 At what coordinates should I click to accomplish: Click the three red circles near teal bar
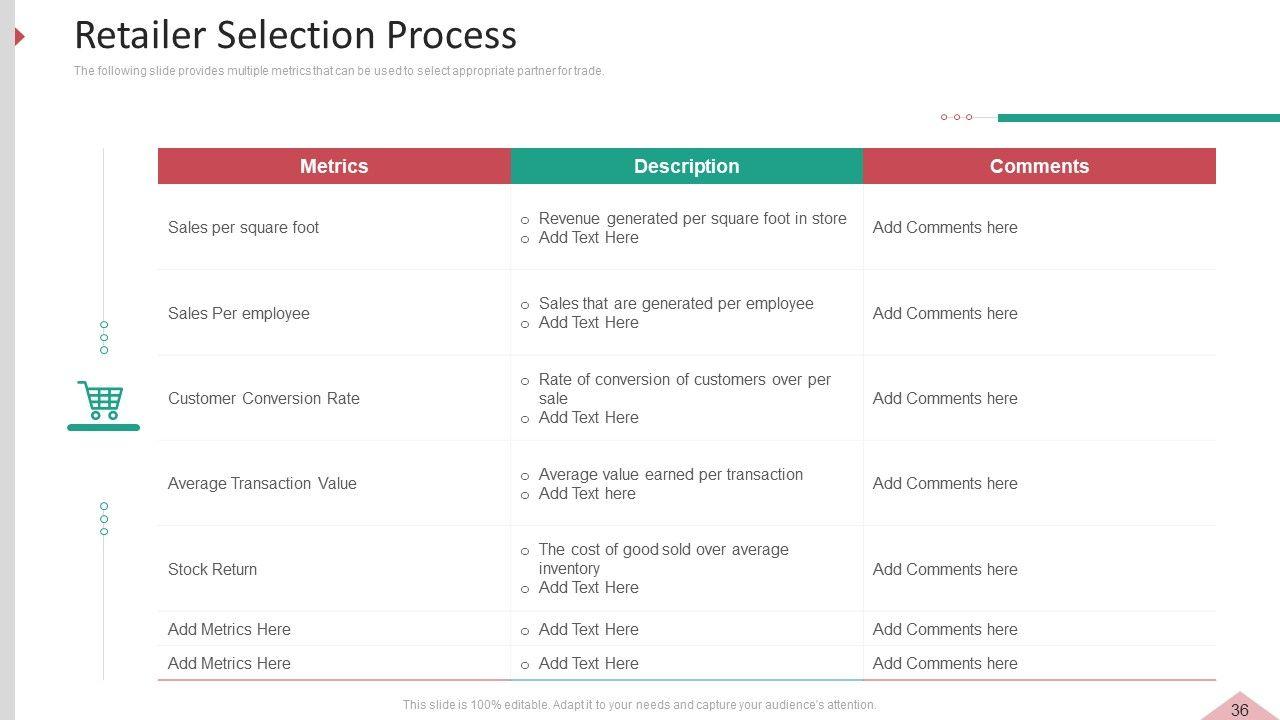(956, 117)
